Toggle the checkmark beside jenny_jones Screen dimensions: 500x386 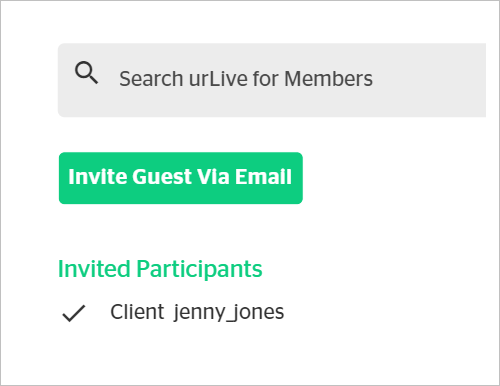74,313
